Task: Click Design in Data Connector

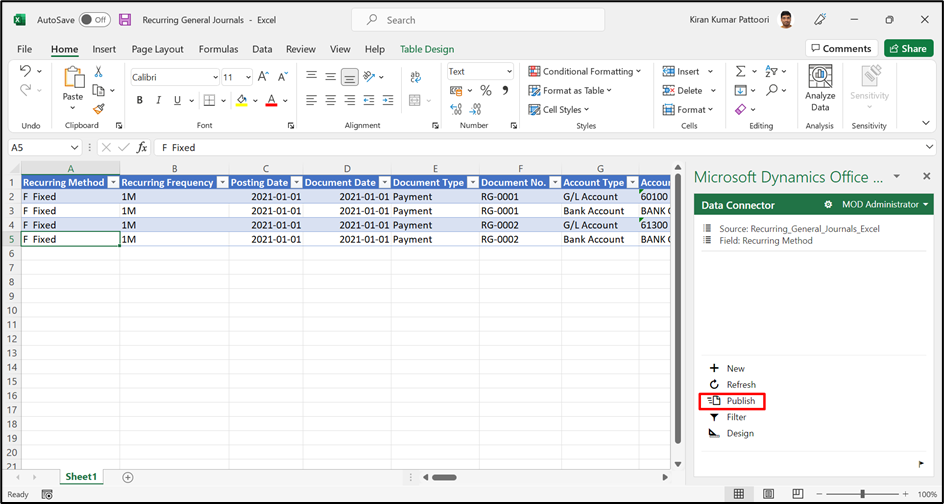Action: (x=731, y=434)
